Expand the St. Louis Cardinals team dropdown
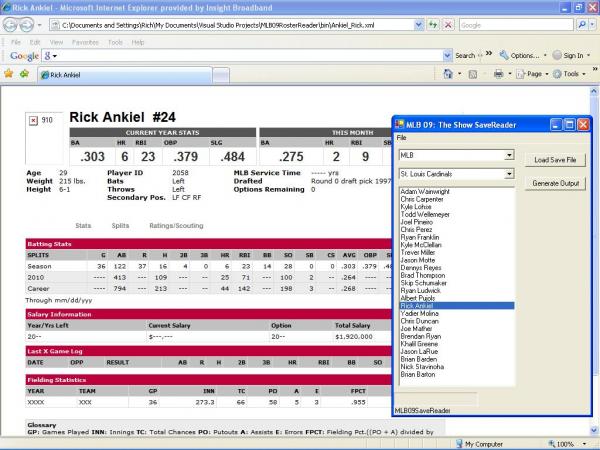The height and width of the screenshot is (450, 600). [x=509, y=174]
